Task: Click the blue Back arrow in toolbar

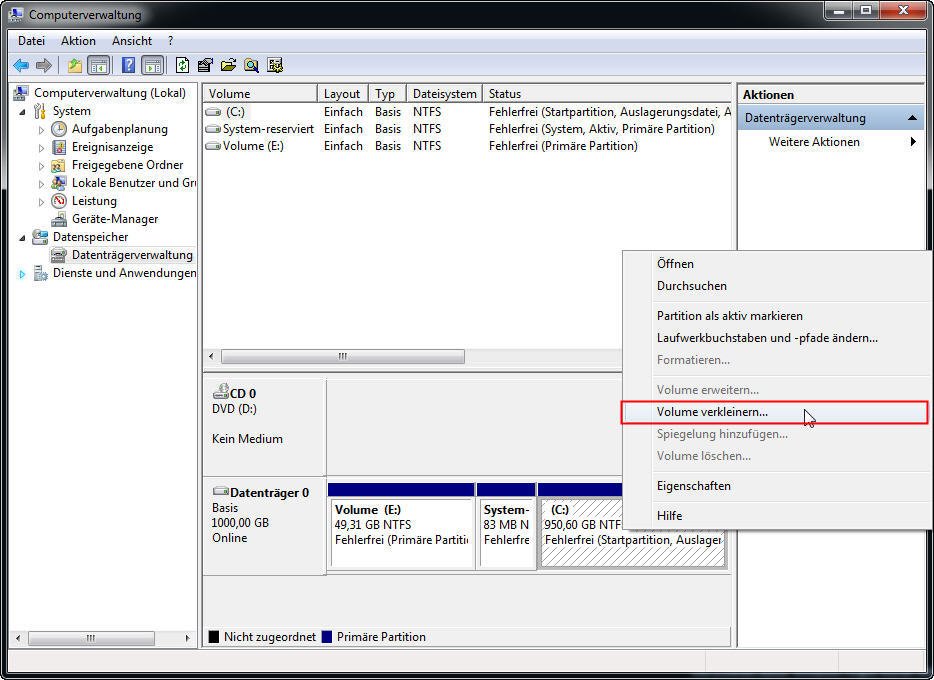Action: tap(21, 65)
